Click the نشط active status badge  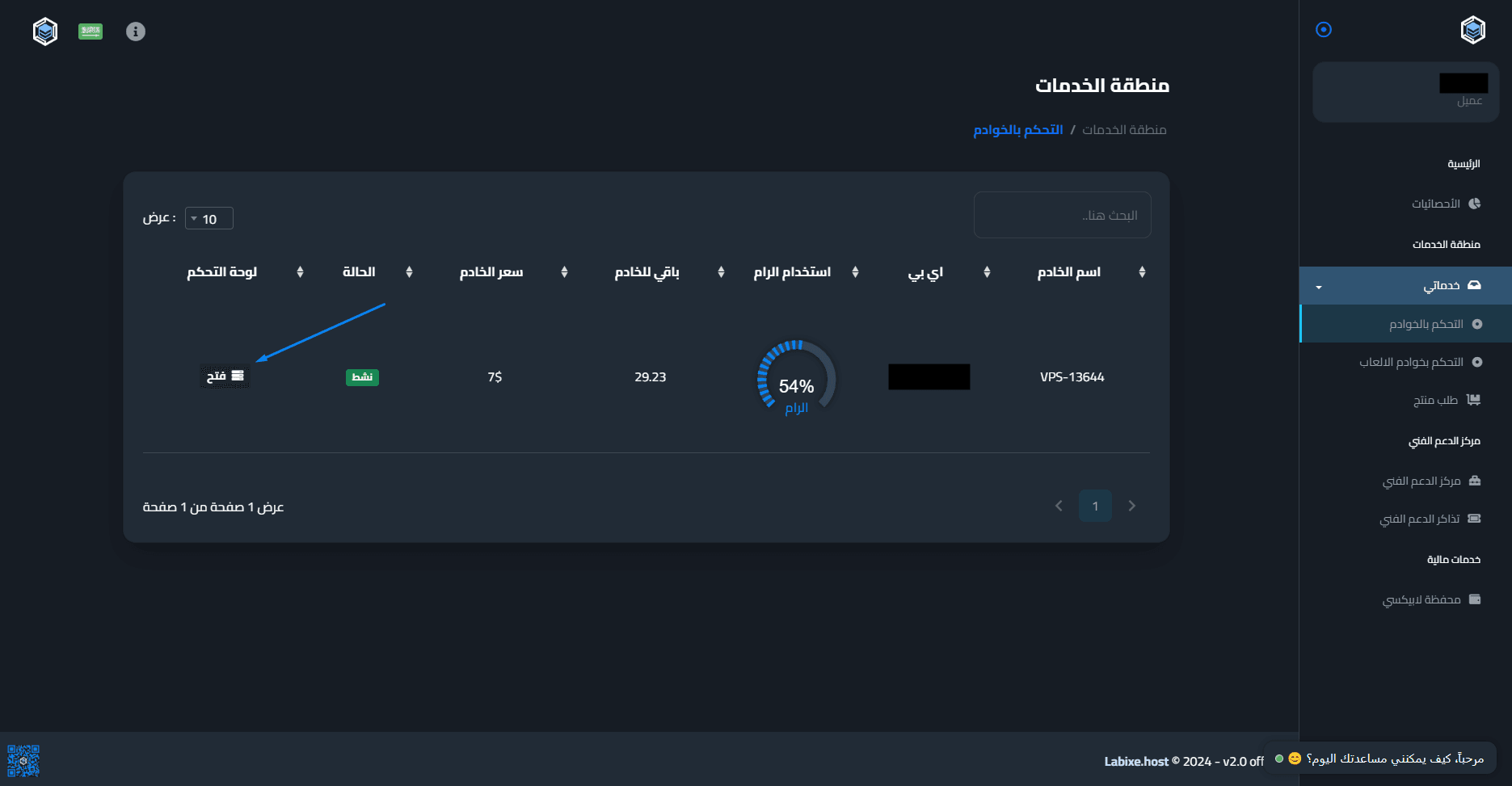point(362,377)
